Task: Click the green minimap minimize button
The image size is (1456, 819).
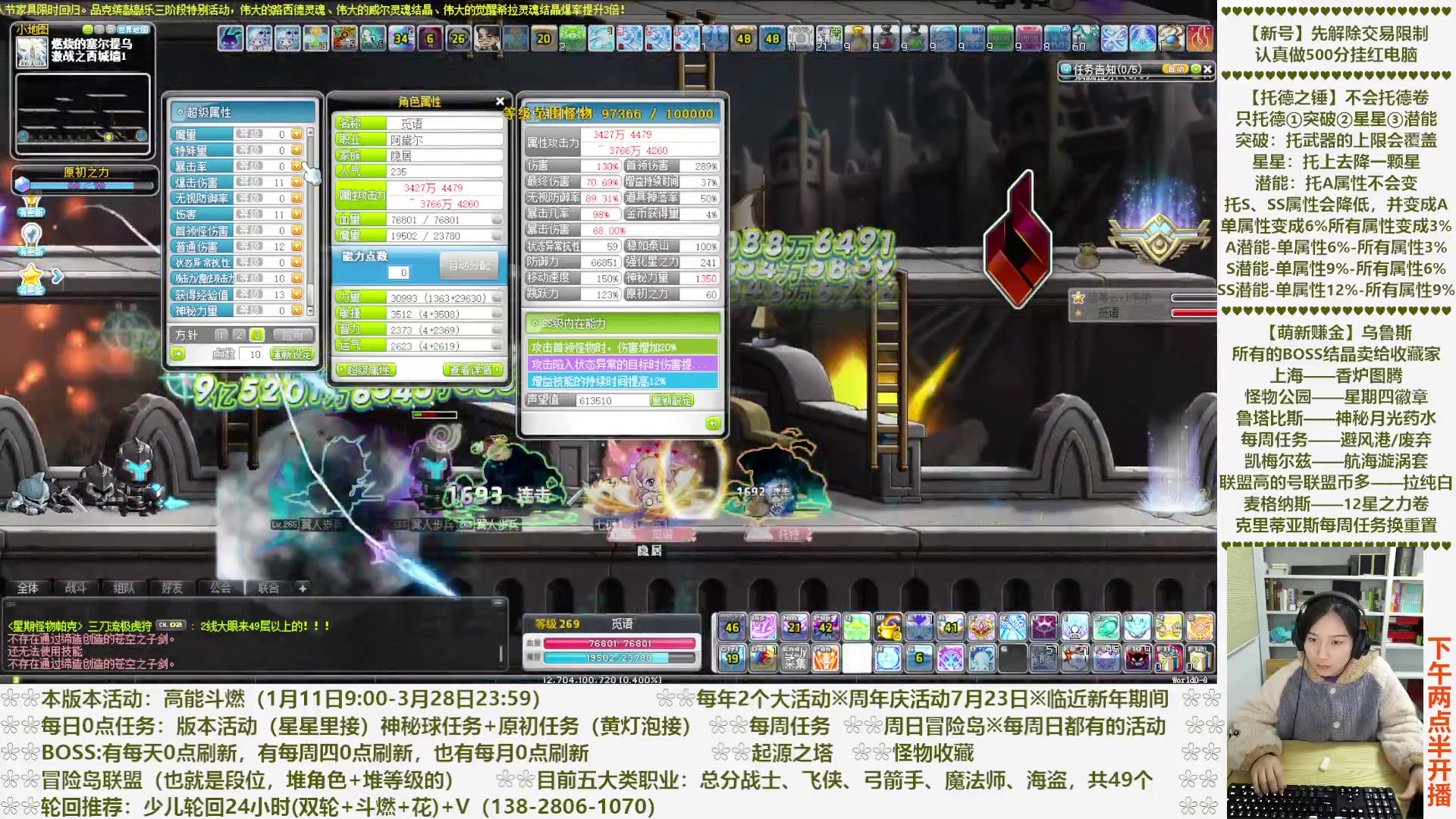Action: [88, 29]
